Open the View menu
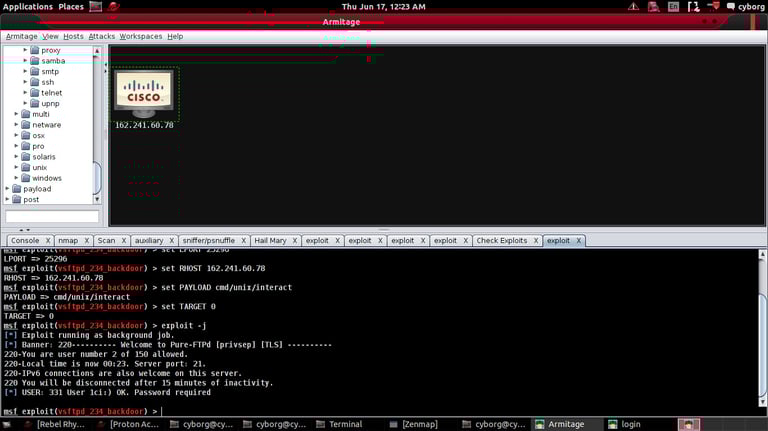 [50, 36]
